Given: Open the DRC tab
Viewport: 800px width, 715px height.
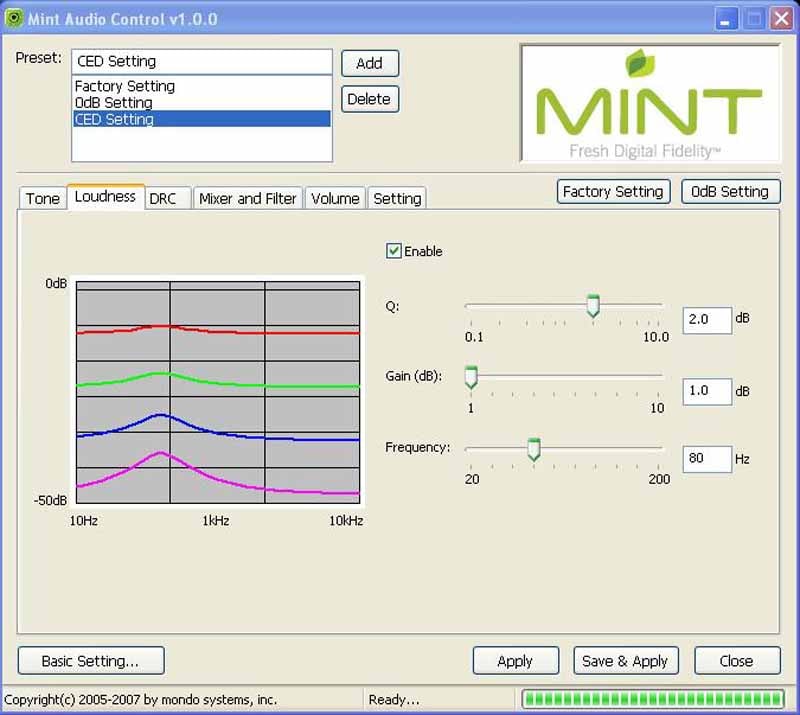Looking at the screenshot, I should (163, 198).
